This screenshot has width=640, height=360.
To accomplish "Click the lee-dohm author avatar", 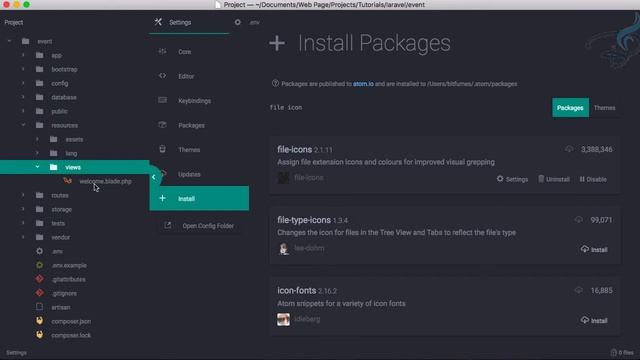I will 283,248.
